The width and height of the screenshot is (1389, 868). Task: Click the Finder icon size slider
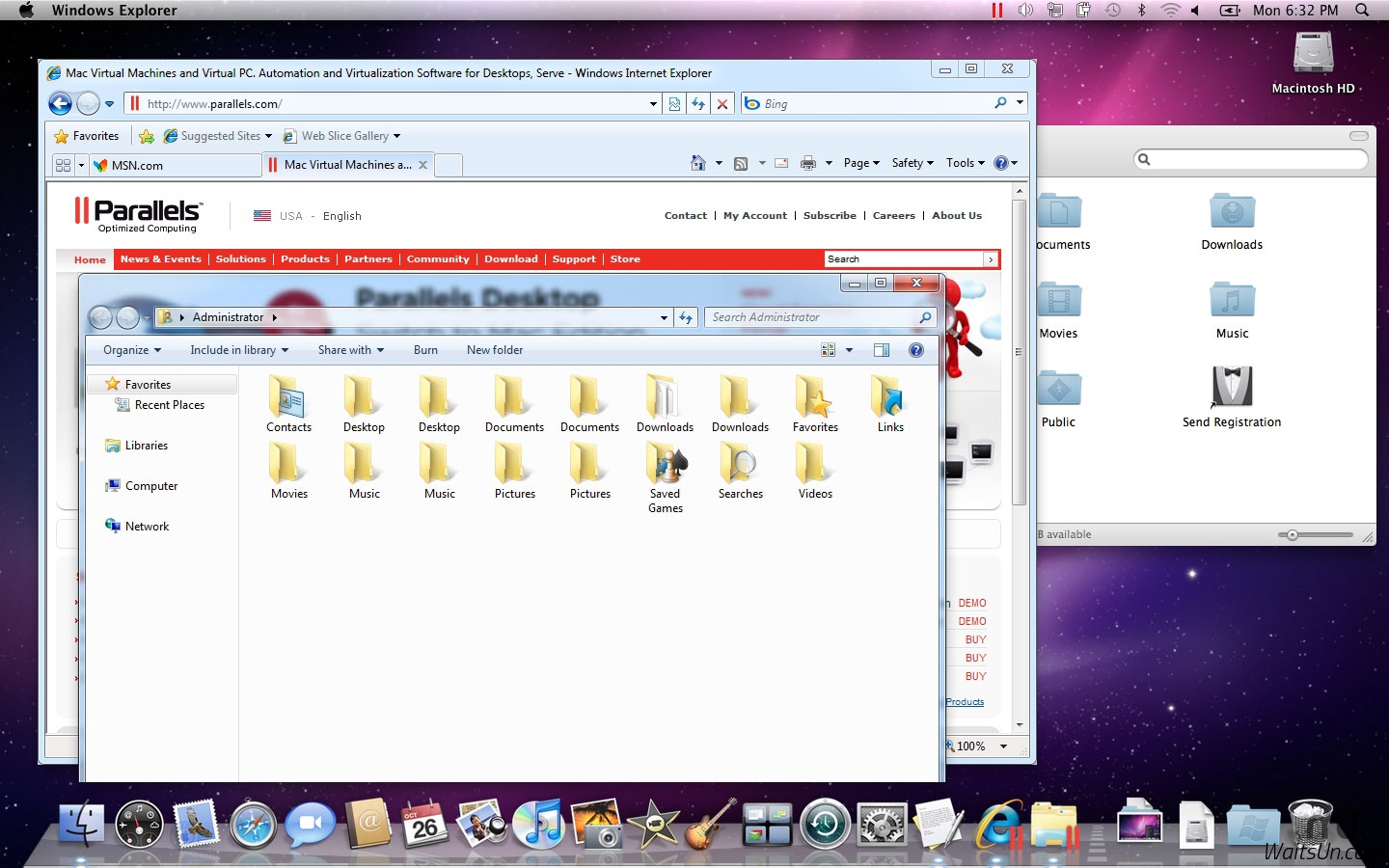point(1293,534)
